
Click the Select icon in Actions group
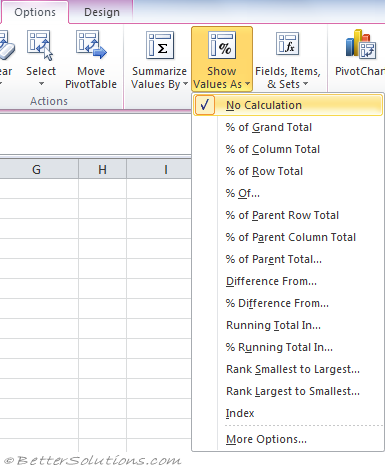click(40, 45)
